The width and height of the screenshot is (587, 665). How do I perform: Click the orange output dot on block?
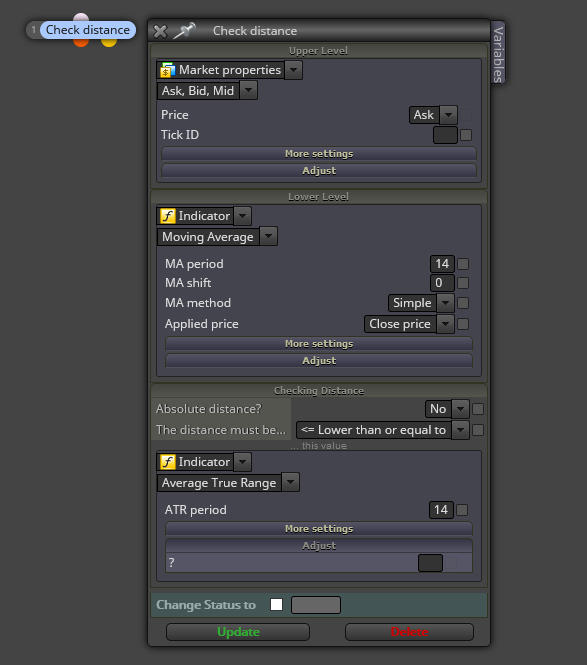coord(81,42)
